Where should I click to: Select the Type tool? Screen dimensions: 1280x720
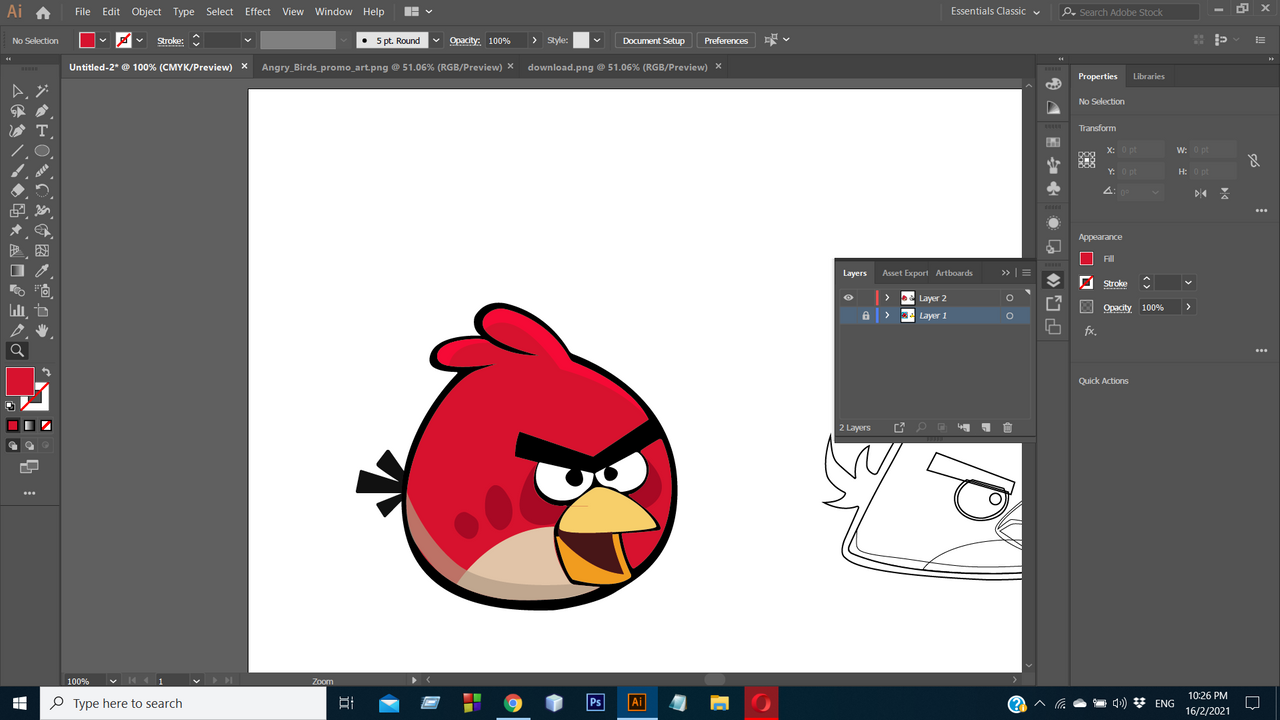42,131
